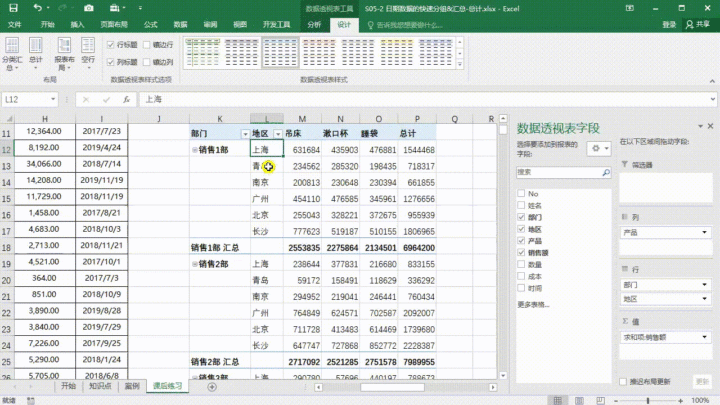Click the zoom in plus icon
Image resolution: width=720 pixels, height=405 pixels.
(681, 401)
